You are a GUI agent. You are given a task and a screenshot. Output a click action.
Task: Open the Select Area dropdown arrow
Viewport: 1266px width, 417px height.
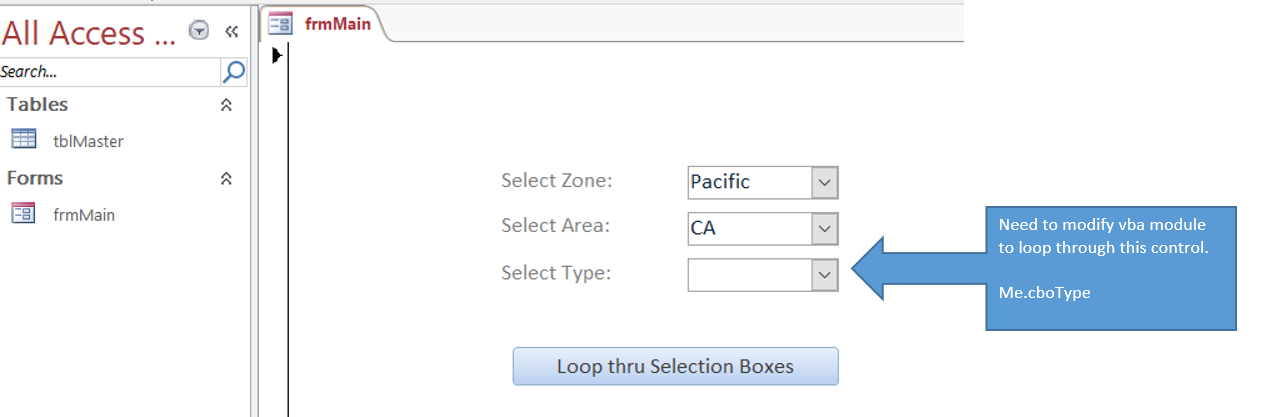[824, 228]
